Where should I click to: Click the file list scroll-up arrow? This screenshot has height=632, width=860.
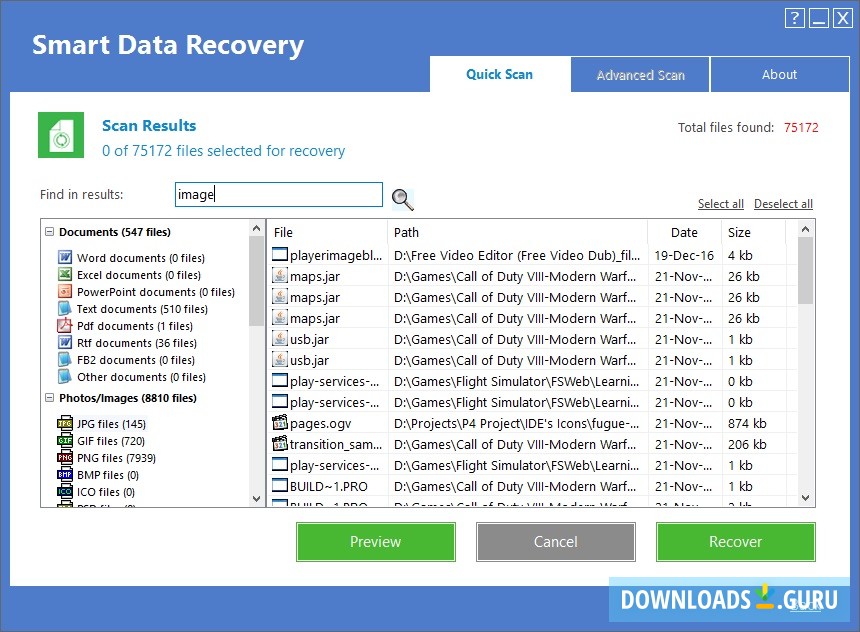tap(805, 229)
